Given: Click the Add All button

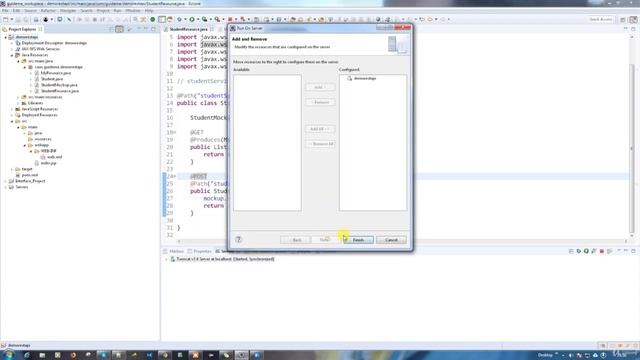Looking at the screenshot, I should (x=320, y=129).
